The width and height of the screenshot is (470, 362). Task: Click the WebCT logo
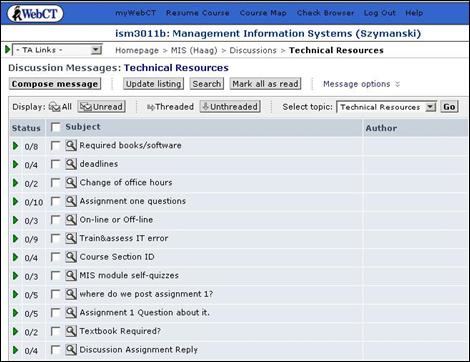[35, 14]
